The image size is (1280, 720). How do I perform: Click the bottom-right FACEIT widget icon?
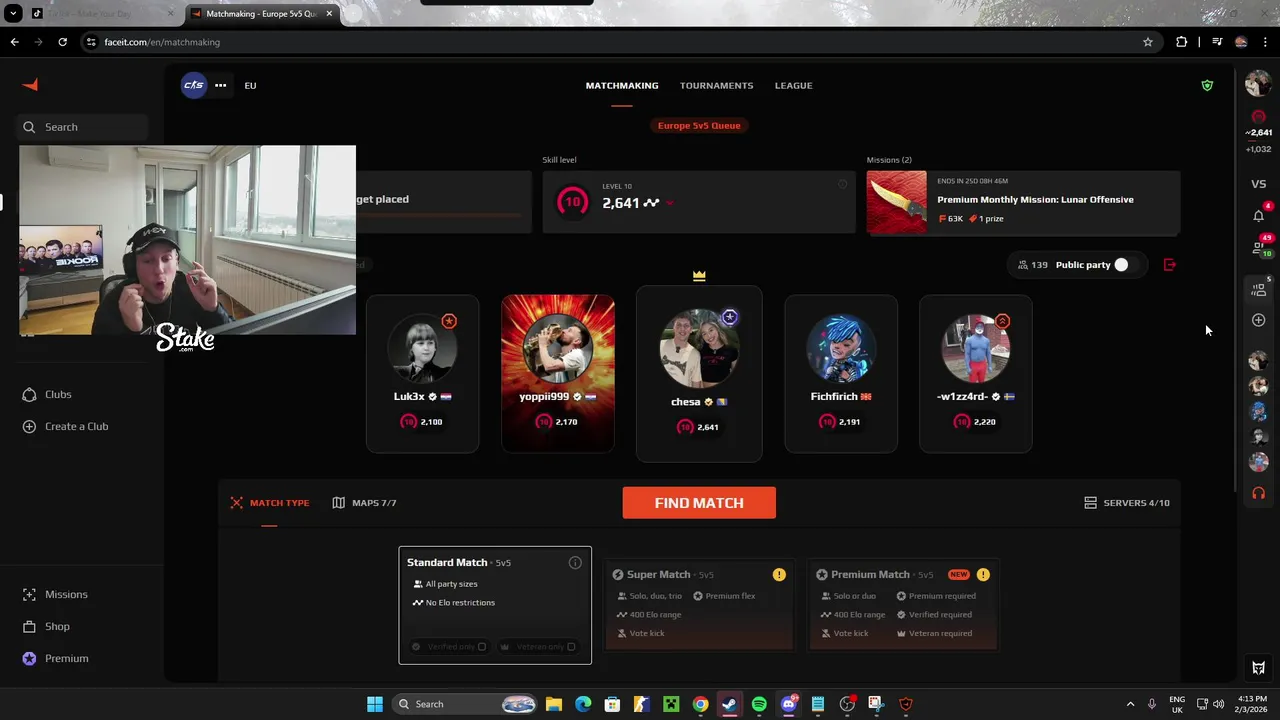1259,668
